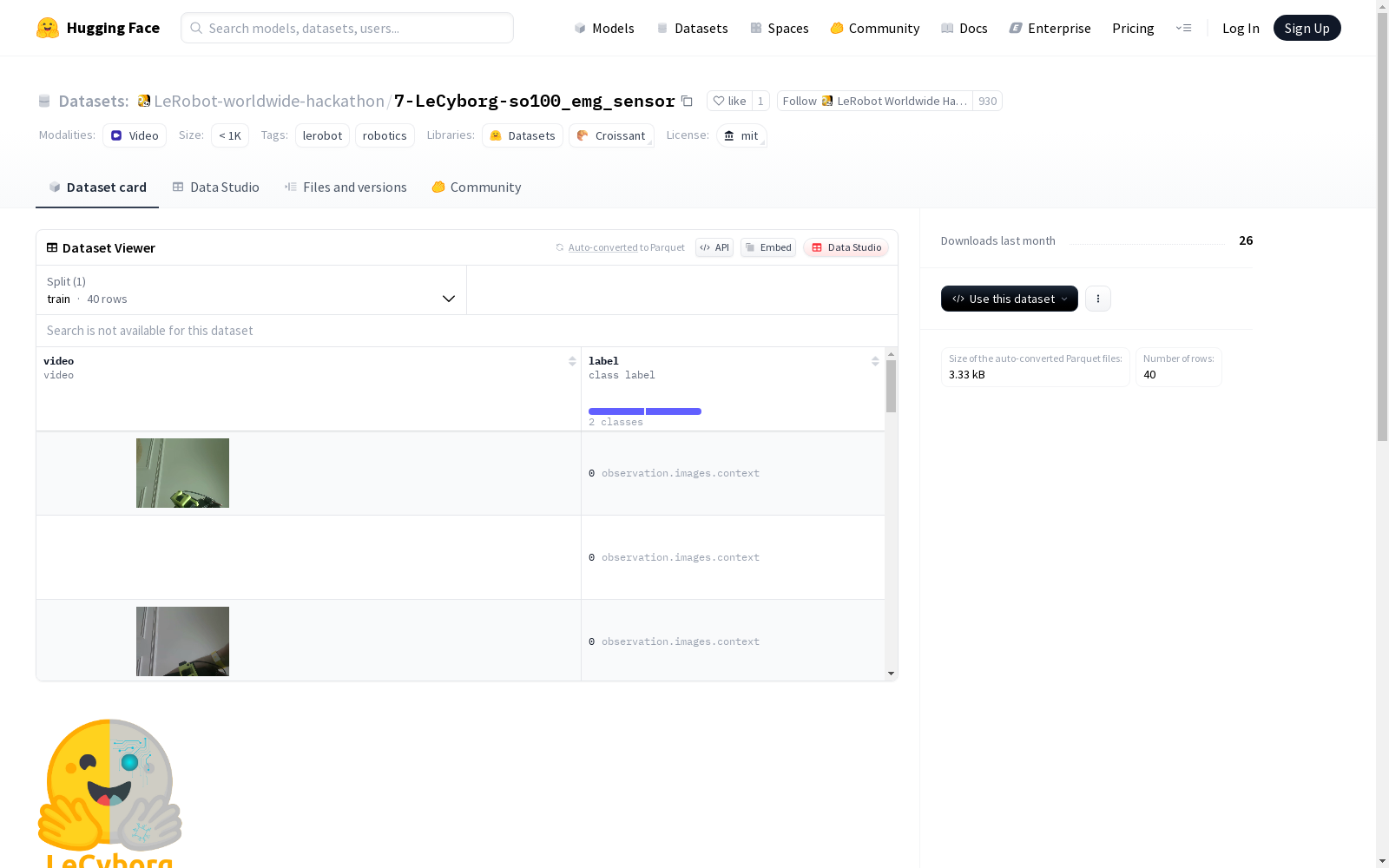Open the Auto-converted link

603,247
